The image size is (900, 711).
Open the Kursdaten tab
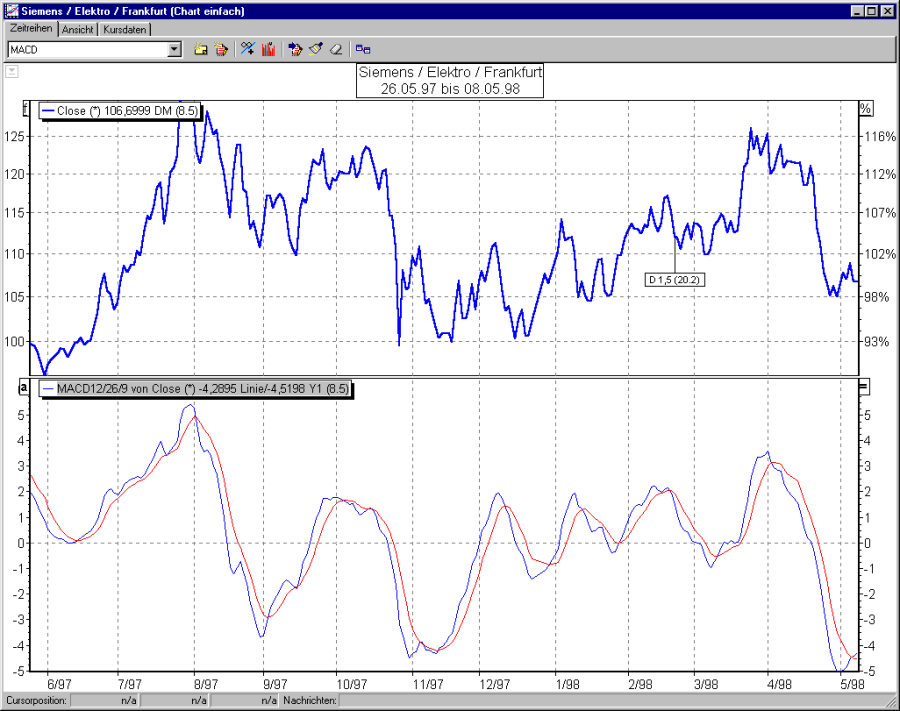[x=124, y=30]
